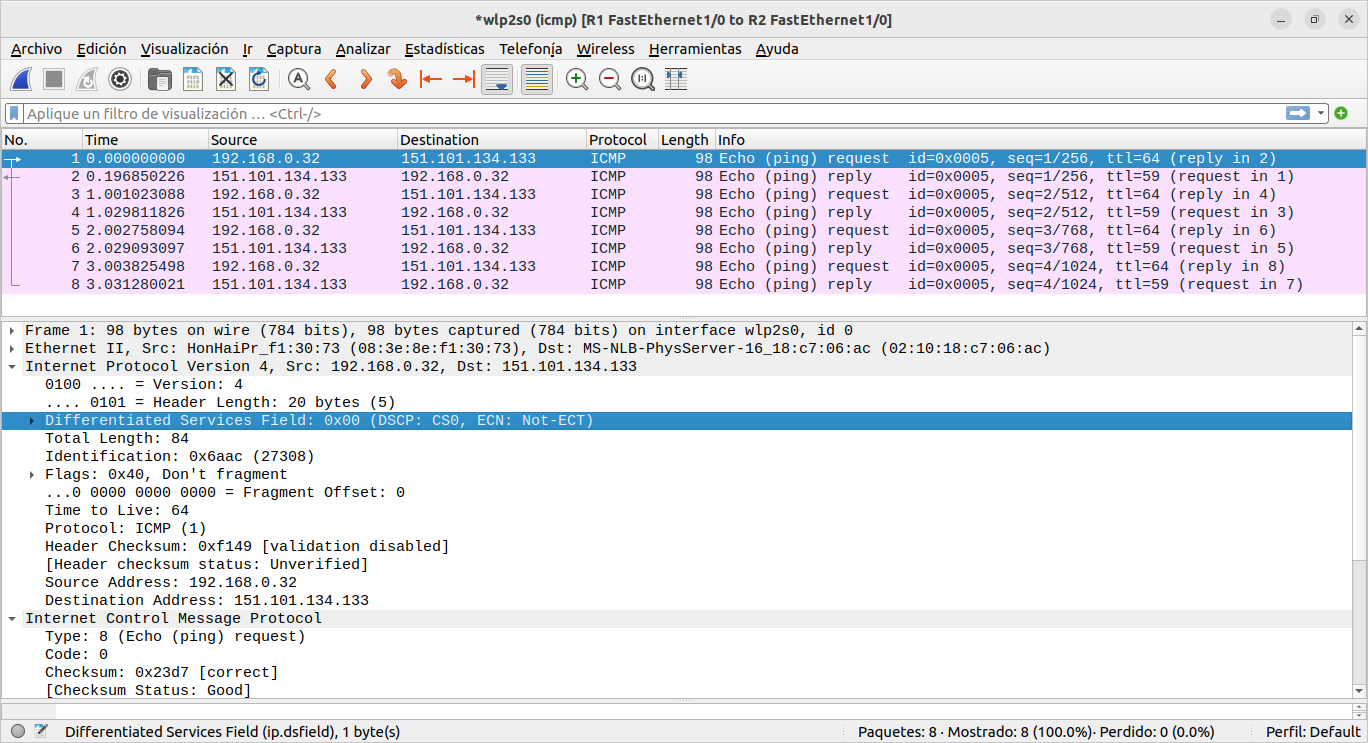Add a display filter button
This screenshot has height=743, width=1368.
click(x=1341, y=113)
